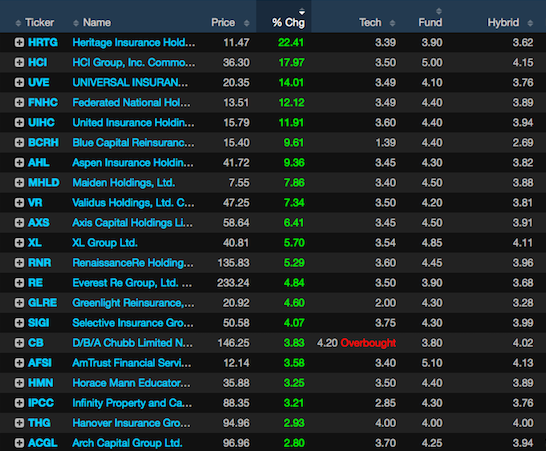Open the AHL ticker link
This screenshot has height=451, width=546.
(39, 163)
